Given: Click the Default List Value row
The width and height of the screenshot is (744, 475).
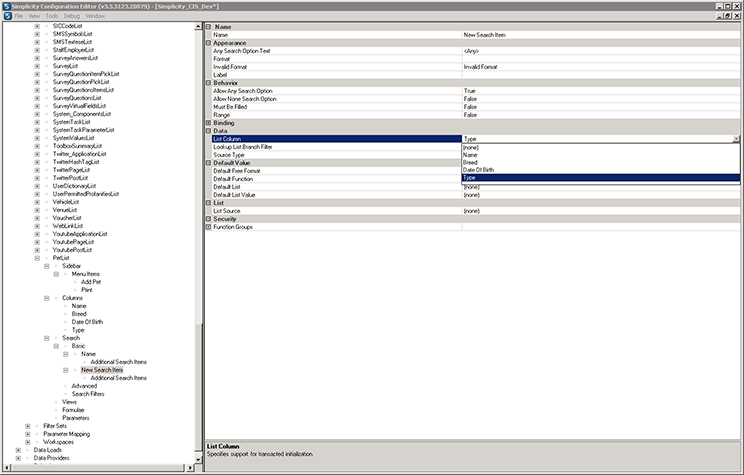Looking at the screenshot, I should coord(475,195).
